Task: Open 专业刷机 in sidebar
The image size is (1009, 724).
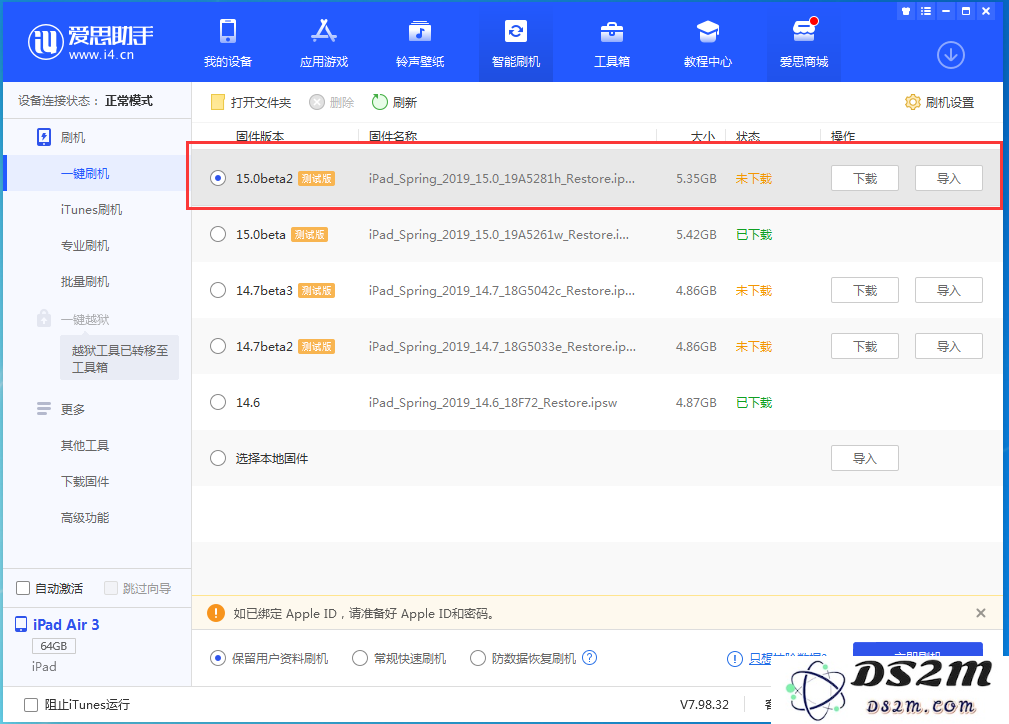Action: coord(85,245)
